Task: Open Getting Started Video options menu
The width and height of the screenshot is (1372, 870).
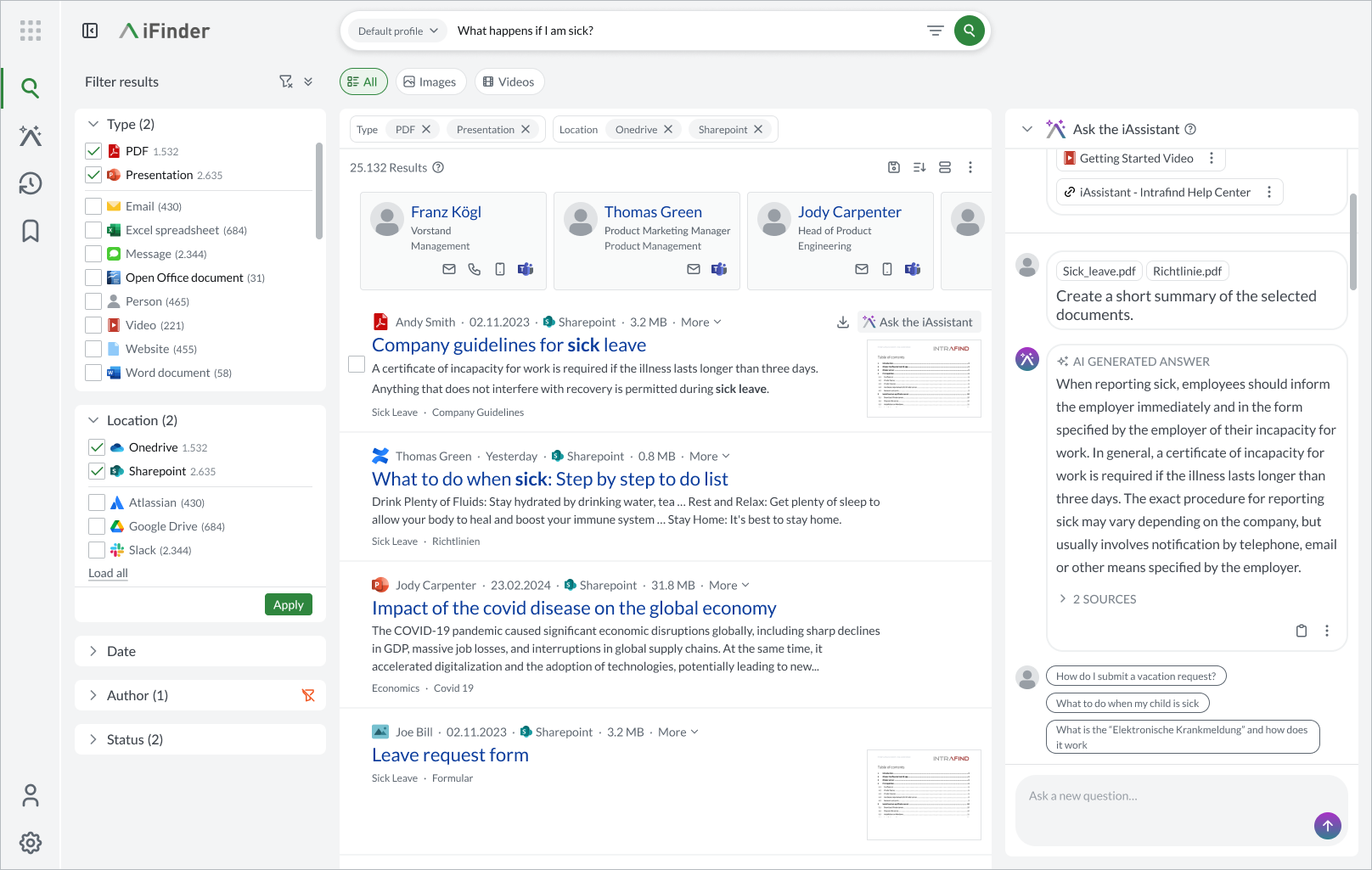Action: (x=1212, y=158)
